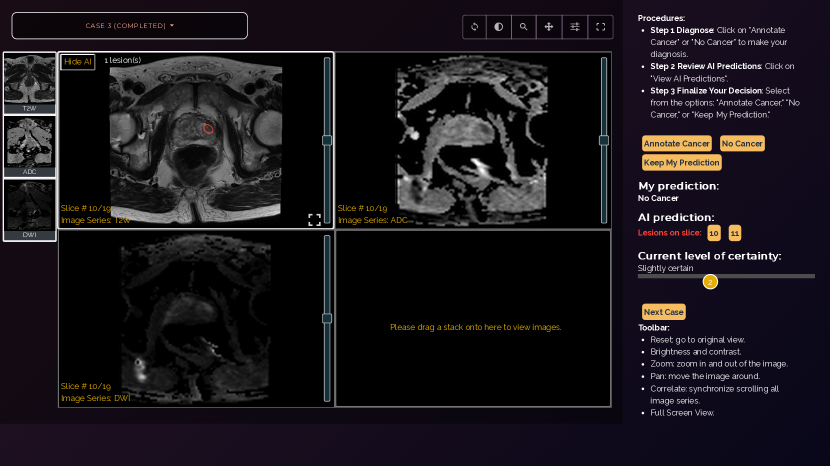
Task: Click the Reset view icon in toolbar
Action: (x=474, y=27)
